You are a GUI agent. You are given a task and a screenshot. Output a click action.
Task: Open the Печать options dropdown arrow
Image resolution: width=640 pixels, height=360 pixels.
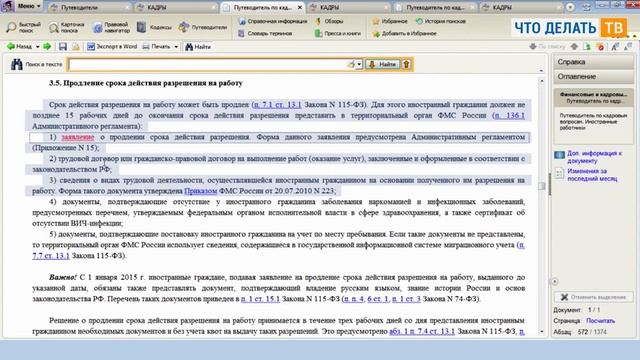tap(176, 47)
